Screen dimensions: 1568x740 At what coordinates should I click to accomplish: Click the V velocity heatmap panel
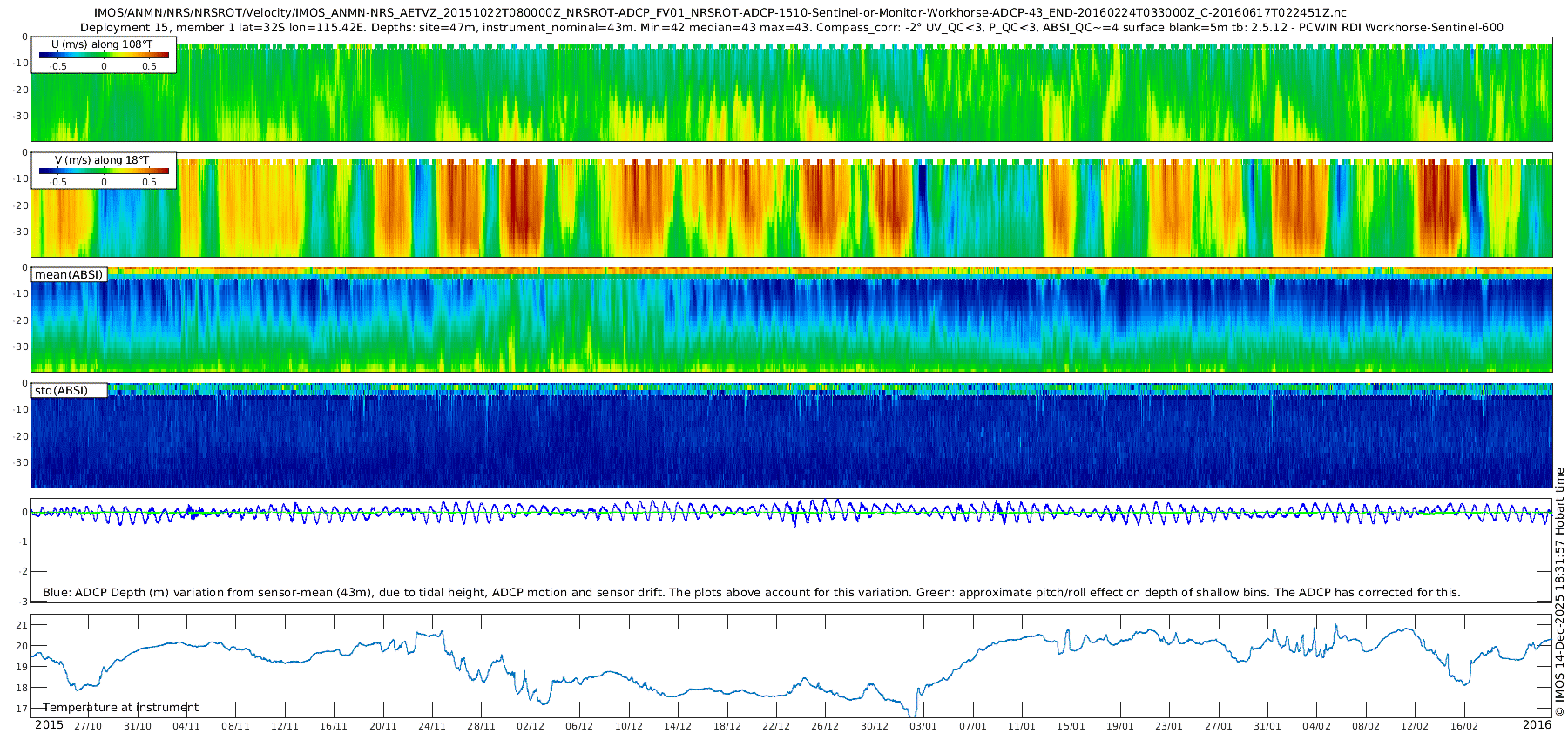tap(792, 208)
